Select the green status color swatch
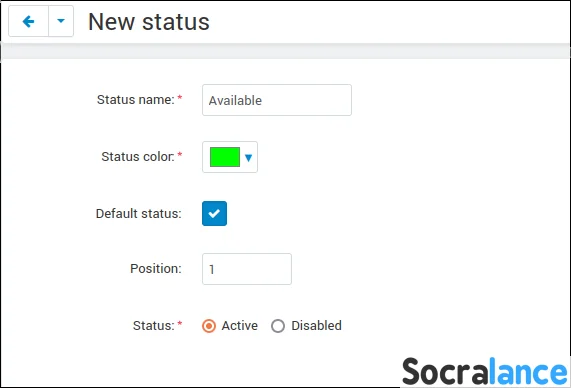 click(x=225, y=157)
